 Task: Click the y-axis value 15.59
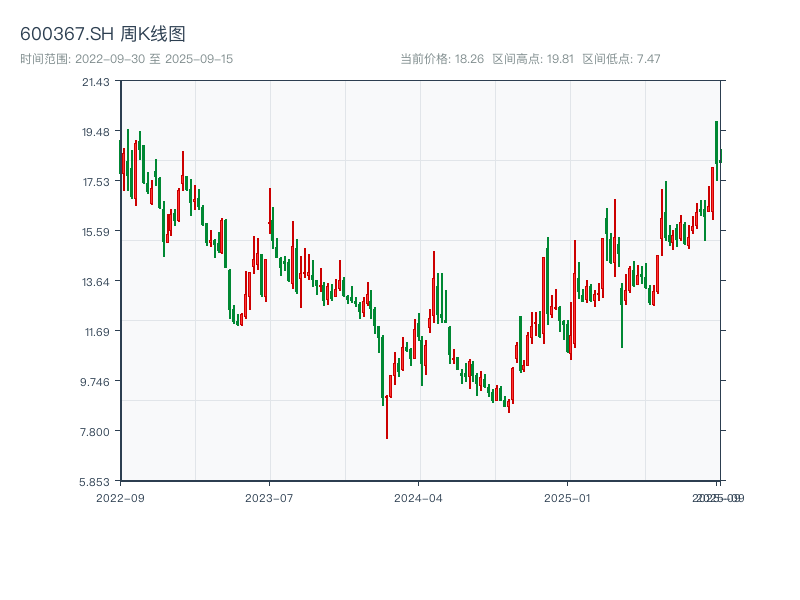coord(96,232)
